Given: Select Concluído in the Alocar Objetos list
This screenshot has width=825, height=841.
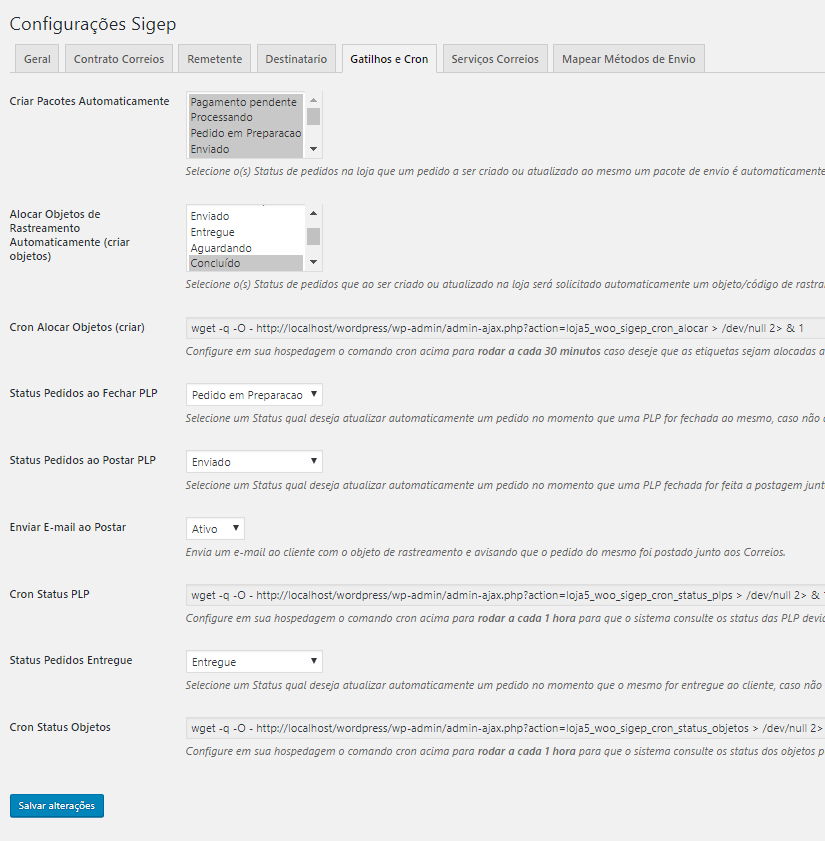Looking at the screenshot, I should click(244, 263).
